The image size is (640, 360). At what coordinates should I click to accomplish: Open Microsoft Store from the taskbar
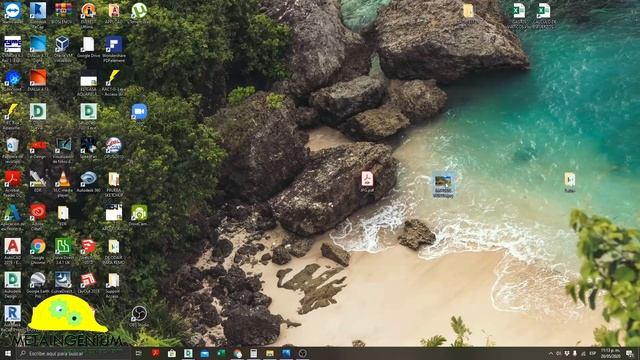[172, 353]
